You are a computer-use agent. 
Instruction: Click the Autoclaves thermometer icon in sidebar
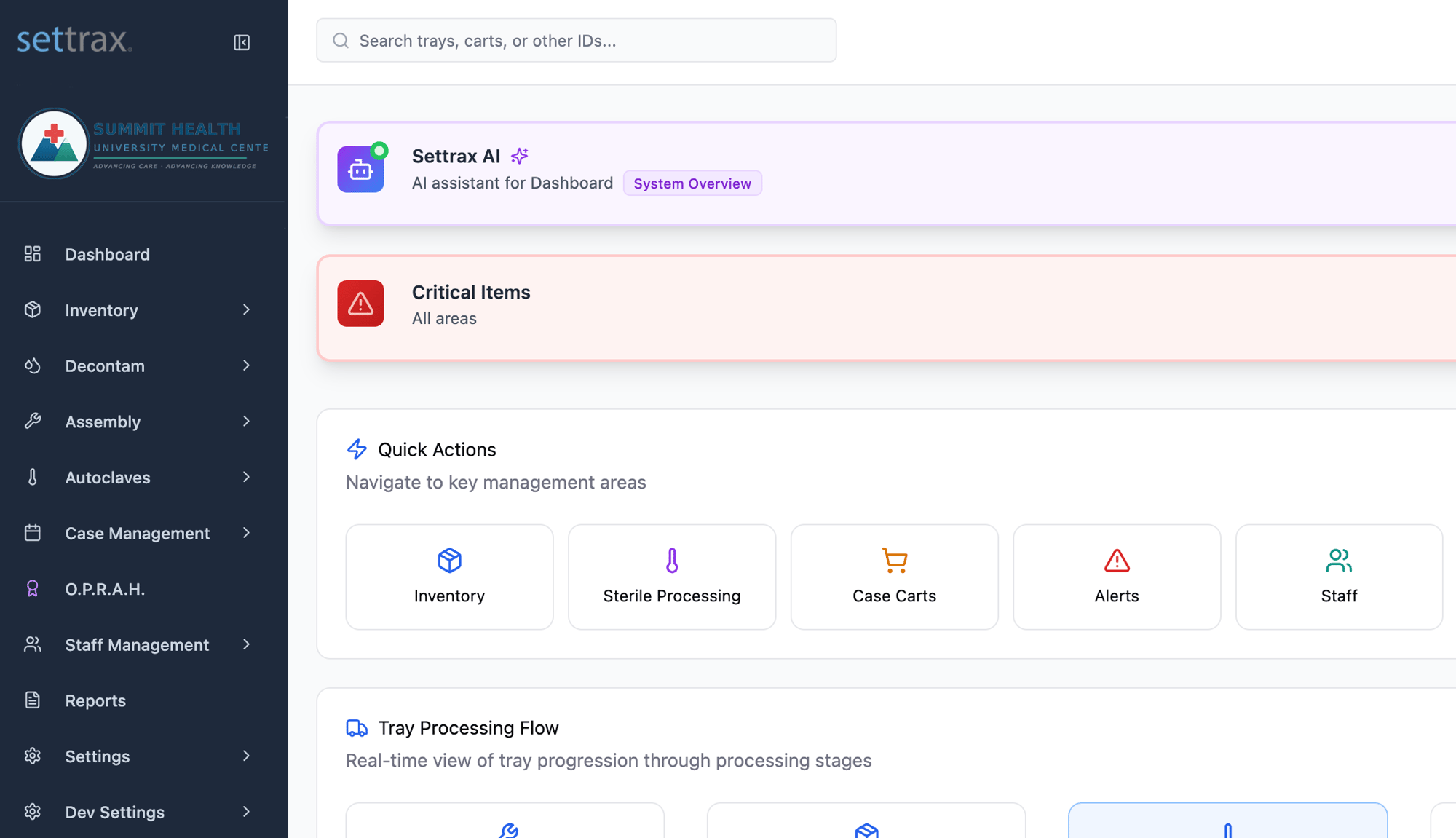[33, 477]
